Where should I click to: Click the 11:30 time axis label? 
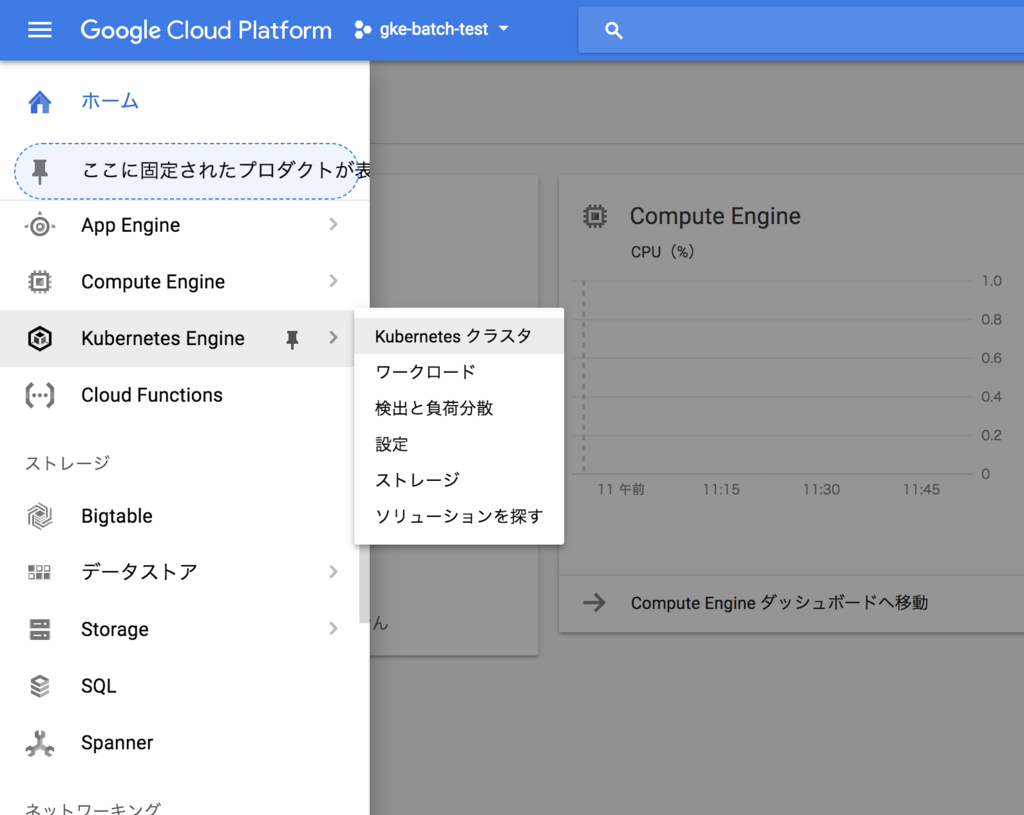pyautogui.click(x=822, y=489)
